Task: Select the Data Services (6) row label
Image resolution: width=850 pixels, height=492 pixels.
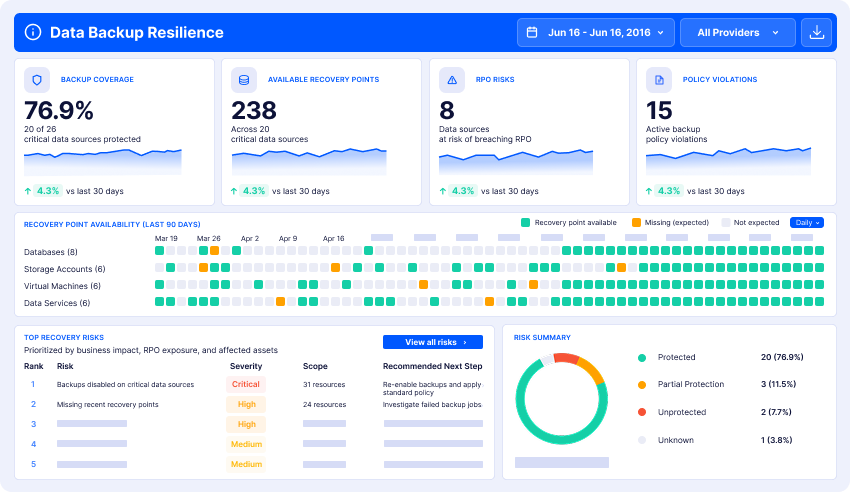Action: pyautogui.click(x=57, y=303)
